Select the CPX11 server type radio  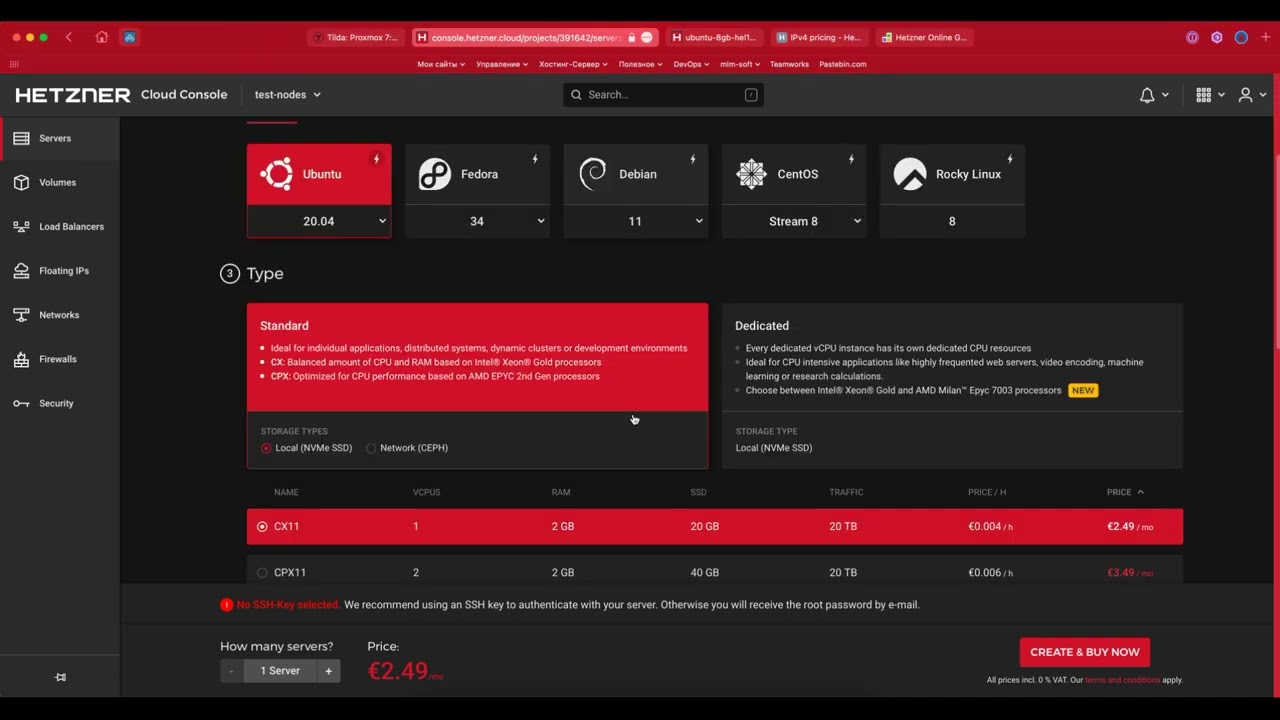(x=262, y=573)
